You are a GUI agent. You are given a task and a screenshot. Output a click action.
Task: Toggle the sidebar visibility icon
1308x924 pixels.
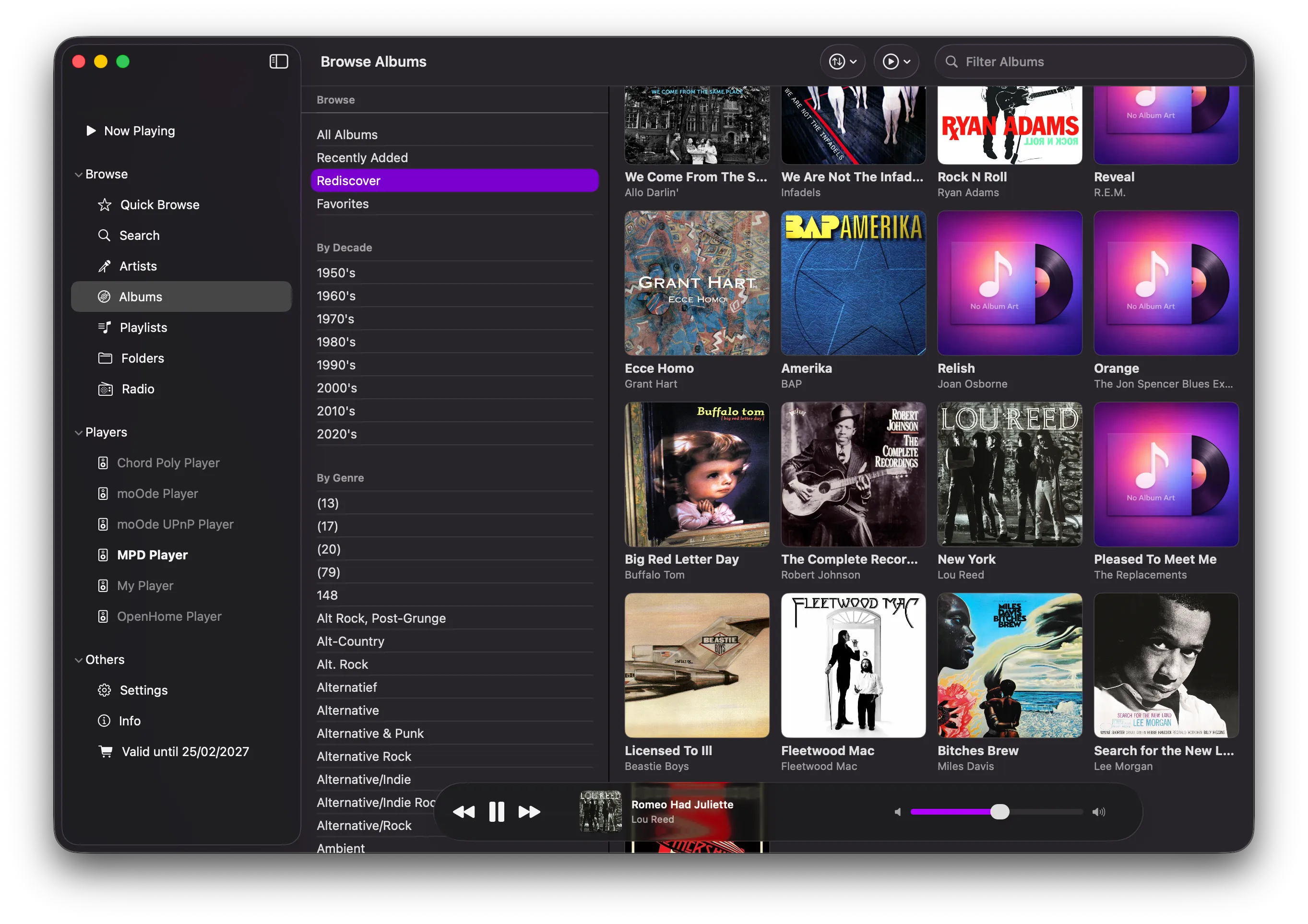[279, 61]
